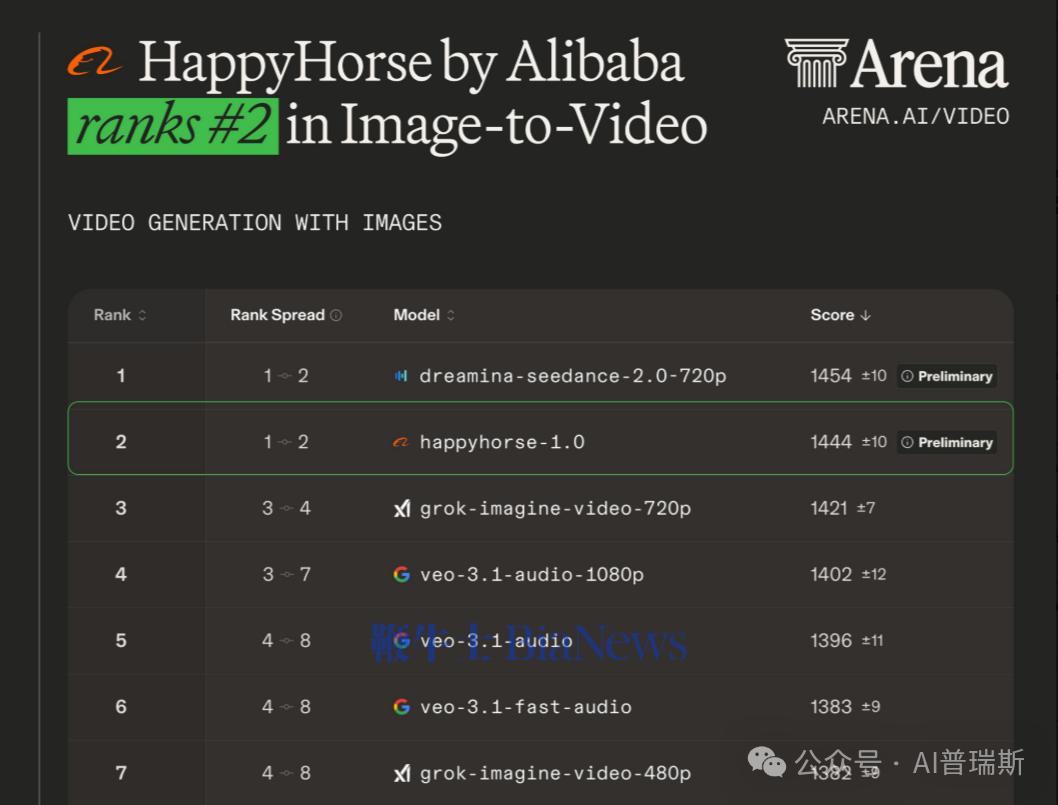Open the happyhorse-1.0 model entry
Image resolution: width=1058 pixels, height=805 pixels.
pos(502,442)
